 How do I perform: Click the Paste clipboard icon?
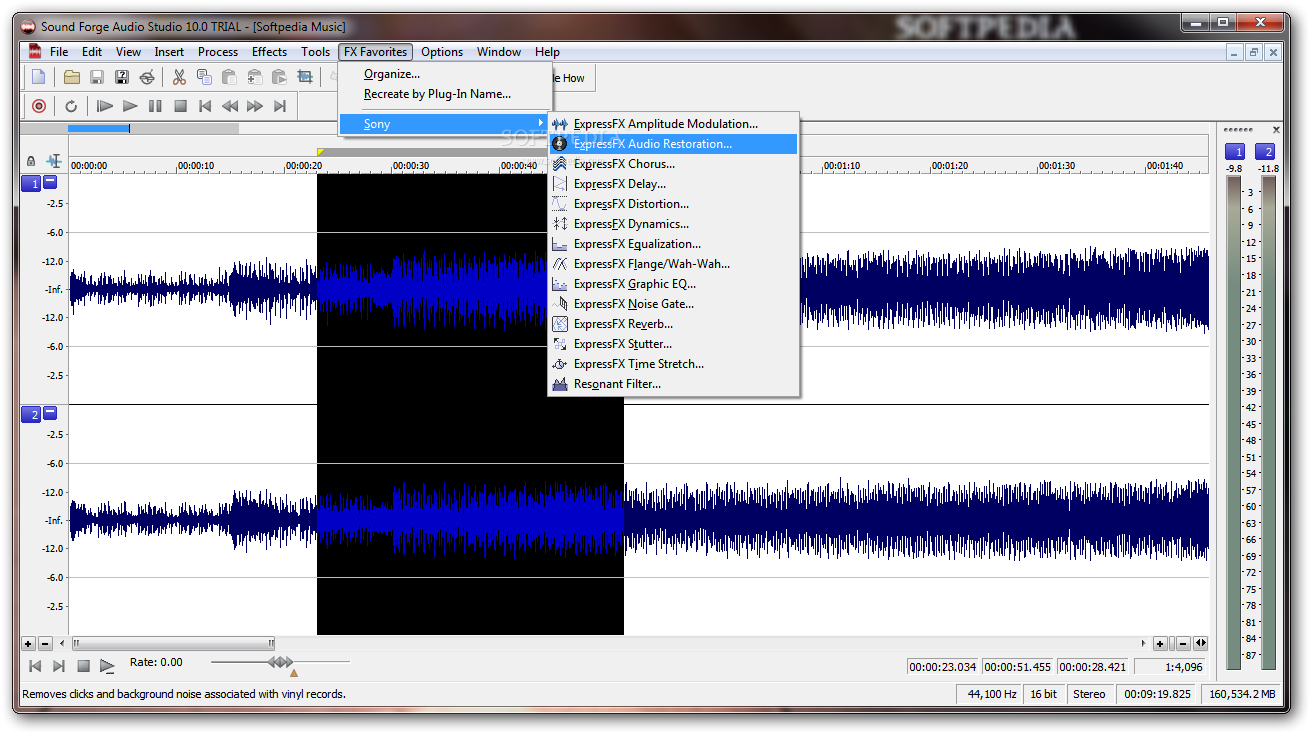coord(229,77)
